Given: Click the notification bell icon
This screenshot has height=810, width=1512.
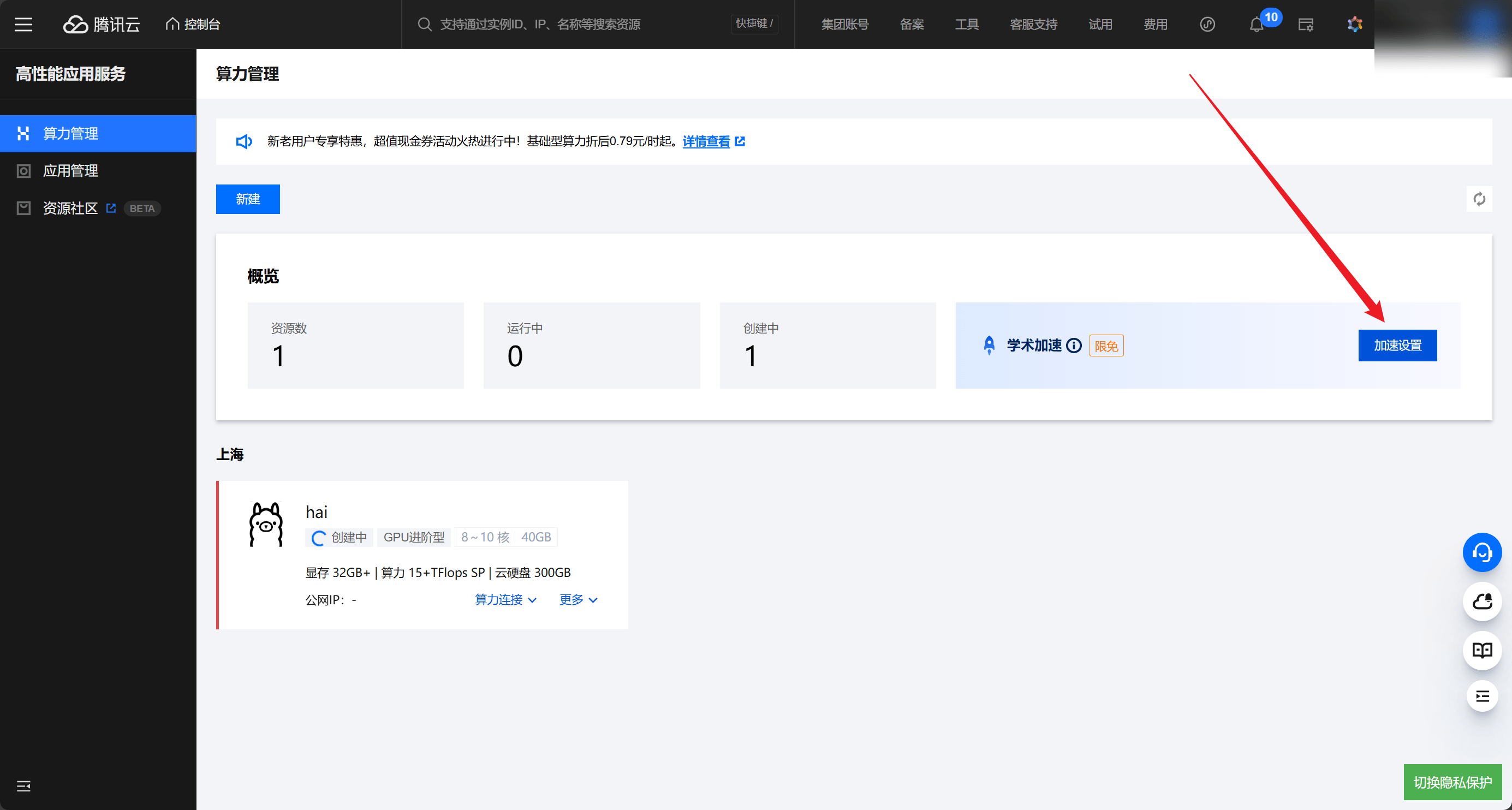Looking at the screenshot, I should pyautogui.click(x=1256, y=25).
